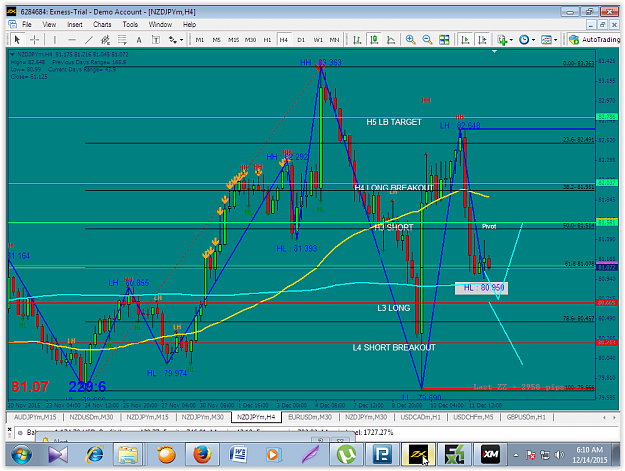Open the Help menu
625x471 pixels.
189,24
